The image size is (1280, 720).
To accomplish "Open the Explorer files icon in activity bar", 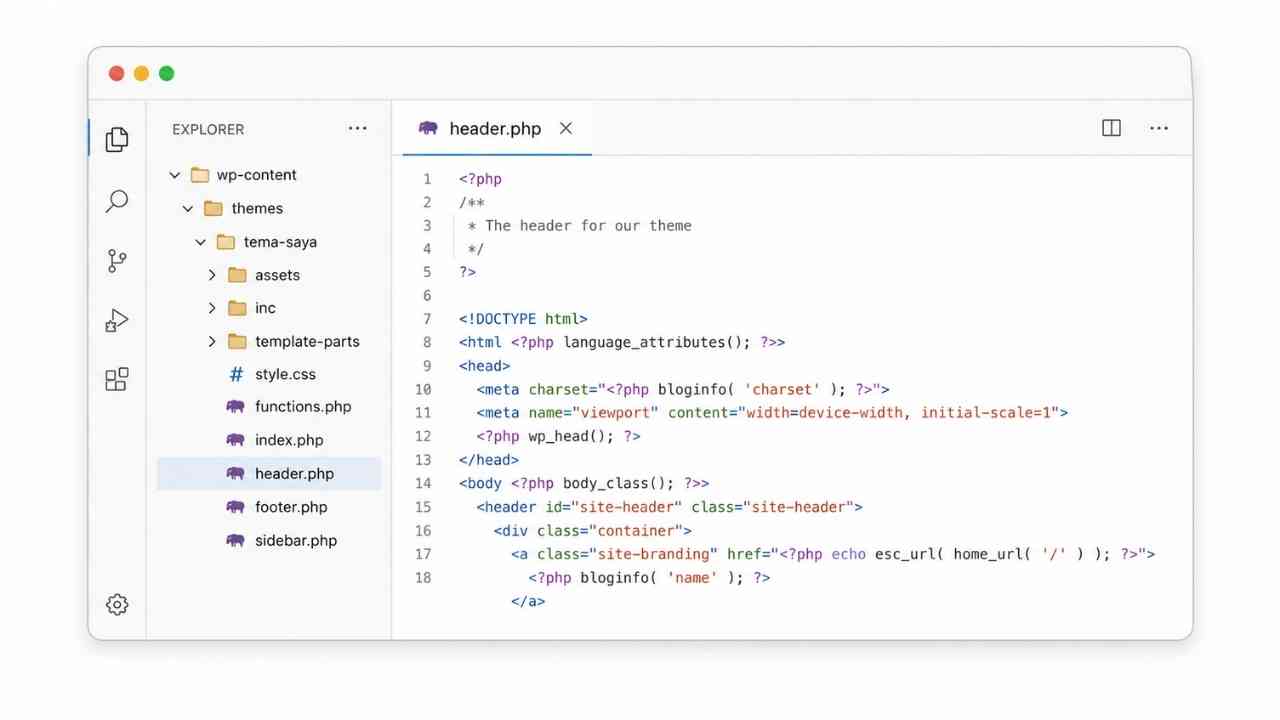I will (117, 139).
